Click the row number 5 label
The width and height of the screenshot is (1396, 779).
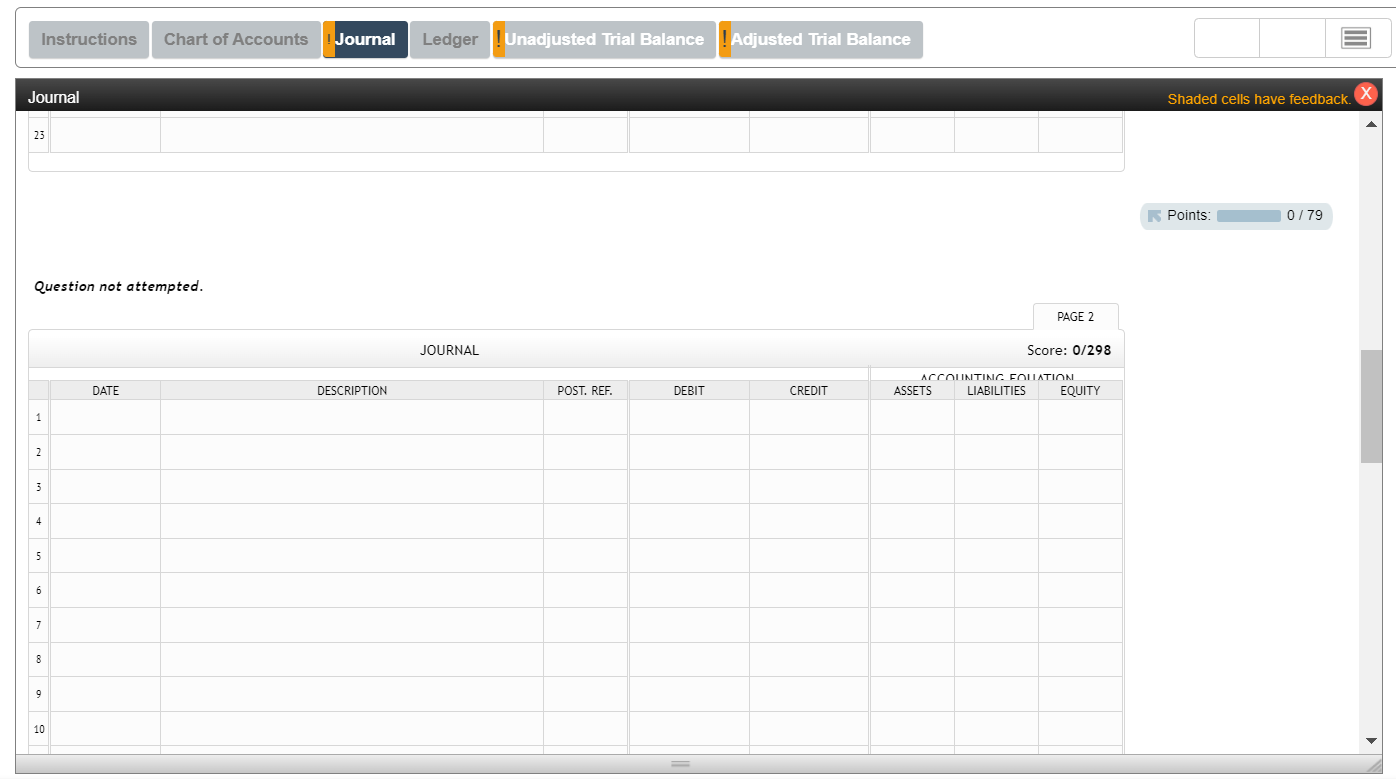coord(39,556)
